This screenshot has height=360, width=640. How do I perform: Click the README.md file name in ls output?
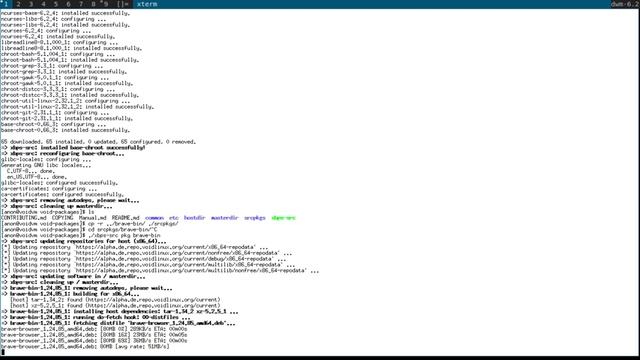[125, 218]
